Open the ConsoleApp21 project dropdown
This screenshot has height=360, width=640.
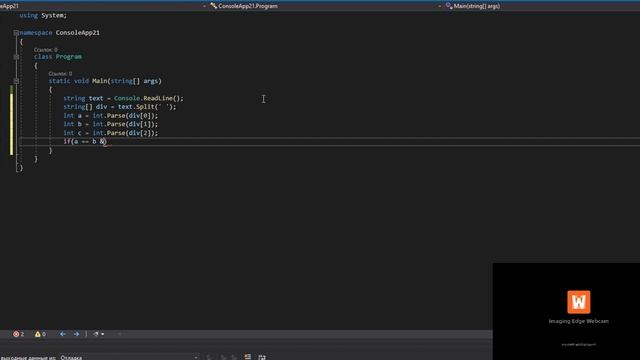point(103,6)
